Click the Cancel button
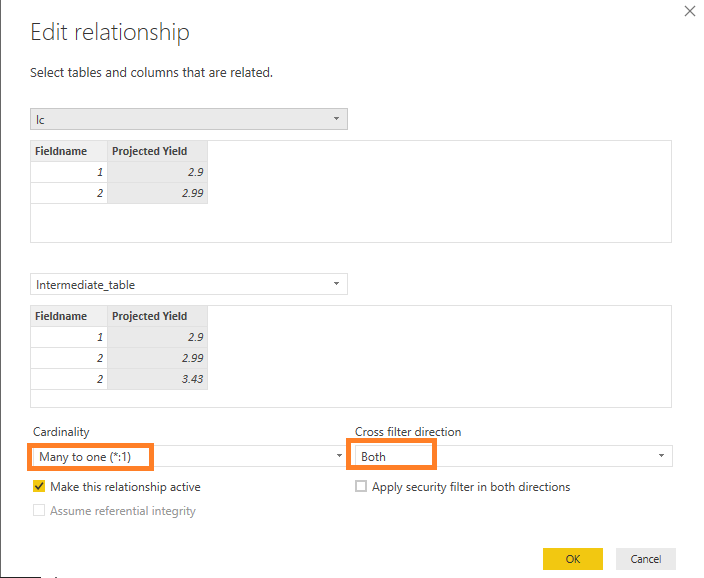The height and width of the screenshot is (578, 704). (646, 559)
